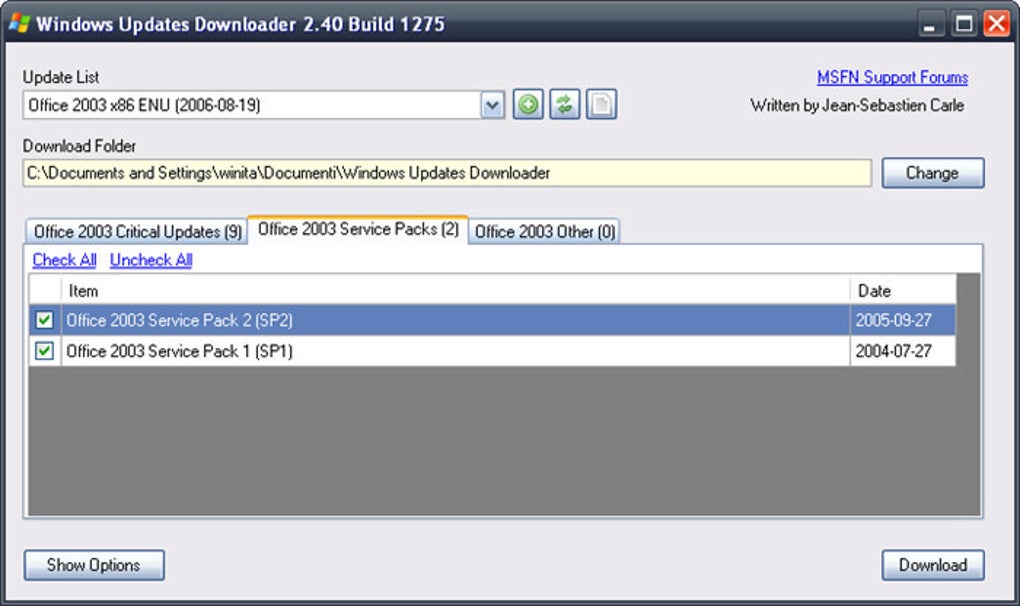The height and width of the screenshot is (606, 1020).
Task: Click the Change folder button
Action: (933, 173)
